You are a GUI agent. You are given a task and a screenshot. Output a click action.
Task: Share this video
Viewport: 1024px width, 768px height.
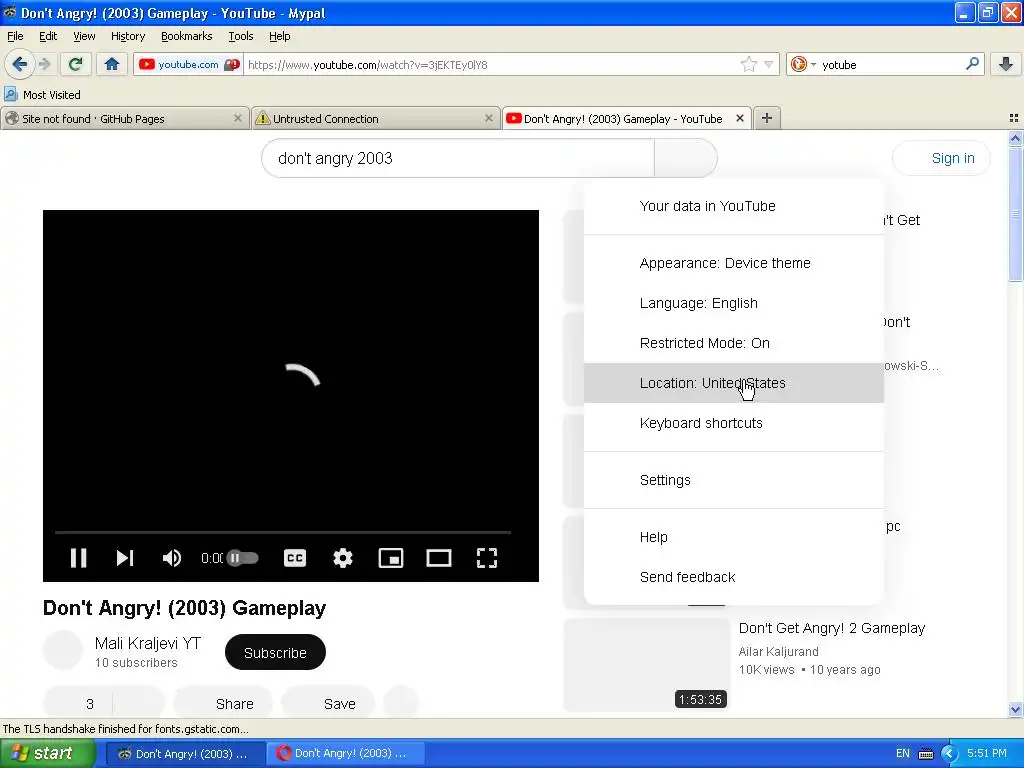coord(223,704)
